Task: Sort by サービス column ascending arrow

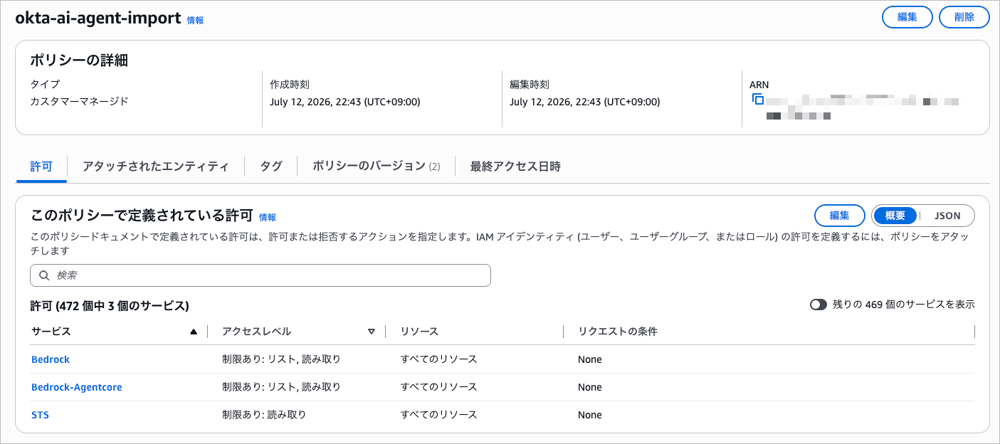Action: 193,332
